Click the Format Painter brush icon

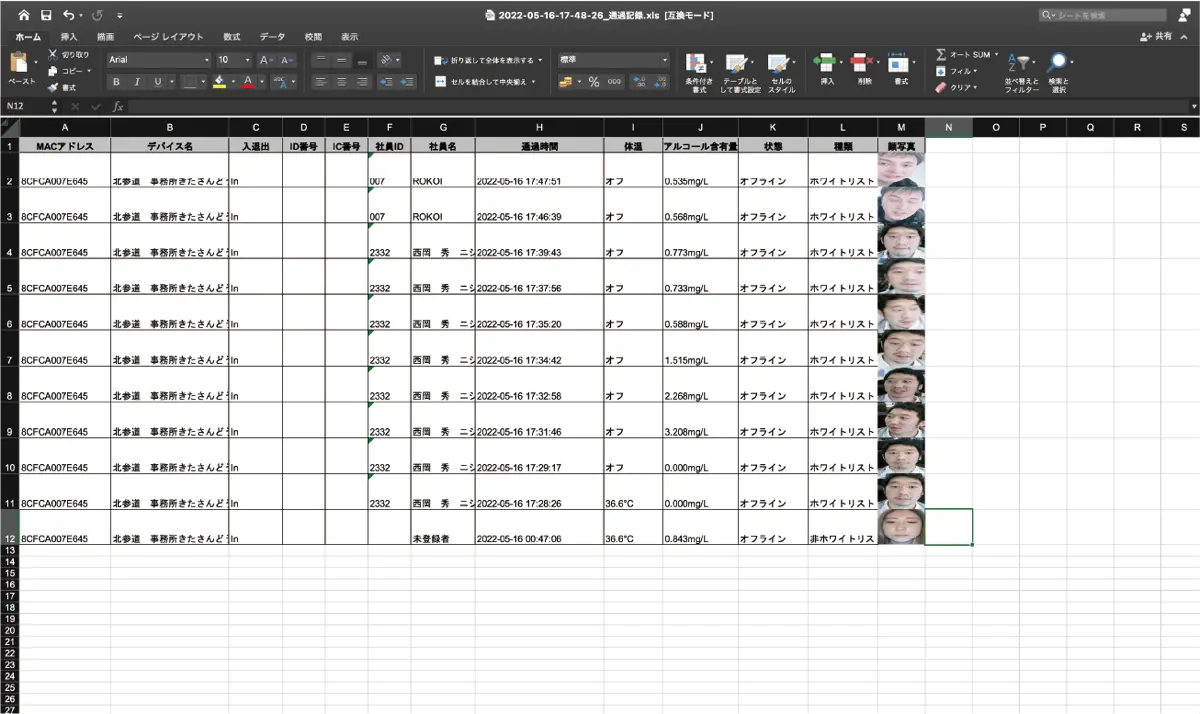point(53,87)
